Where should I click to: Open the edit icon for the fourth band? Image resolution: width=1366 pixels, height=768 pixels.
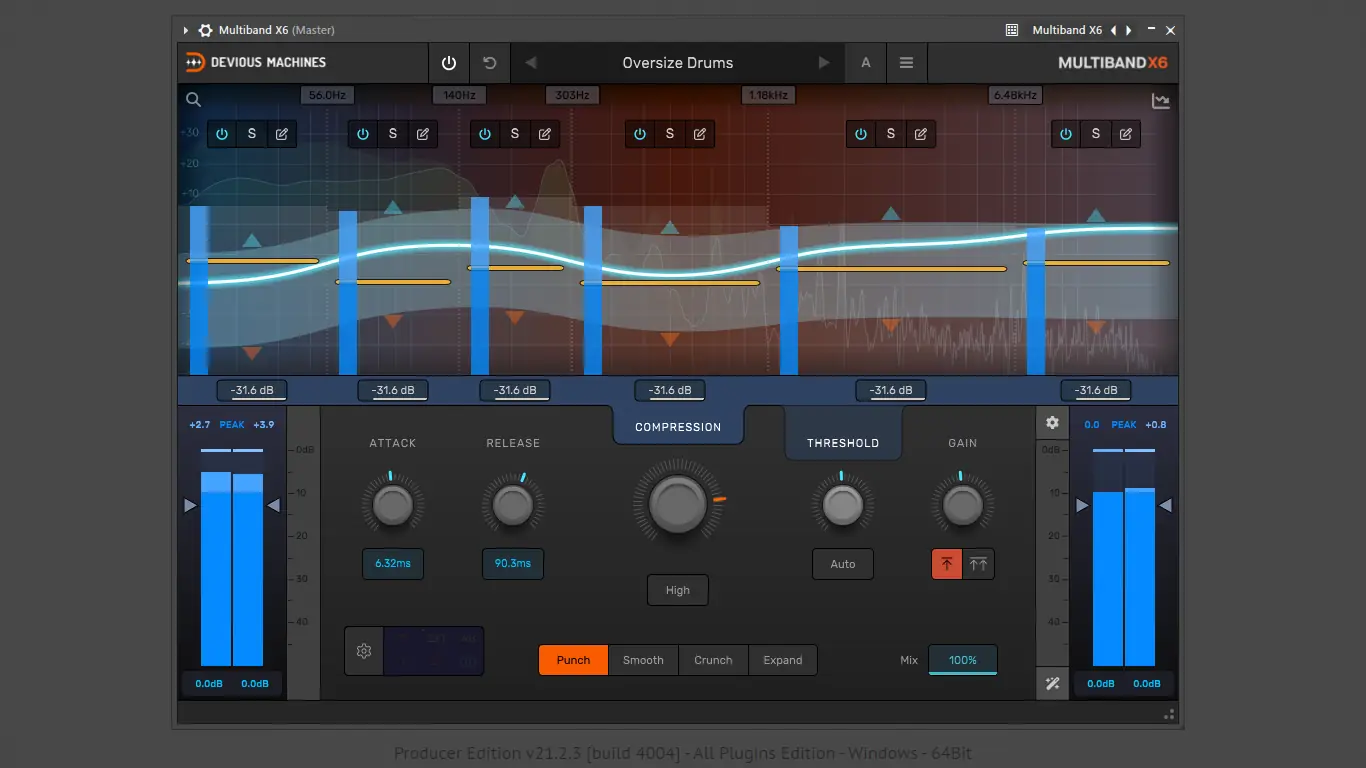click(x=700, y=134)
